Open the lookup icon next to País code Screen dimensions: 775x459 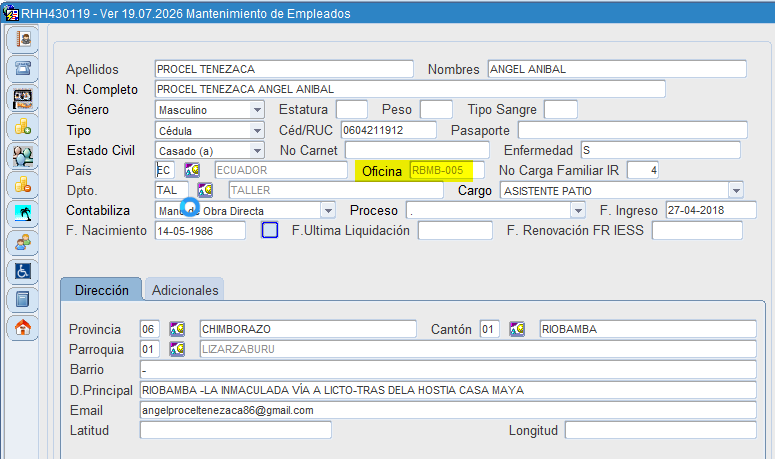coord(192,170)
